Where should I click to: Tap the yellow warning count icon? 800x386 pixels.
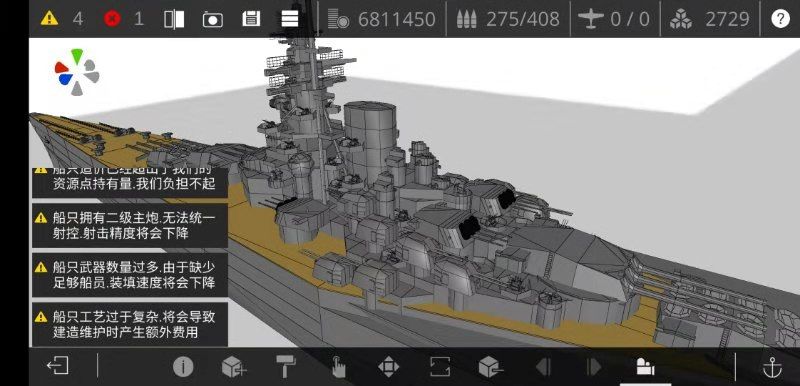[x=49, y=19]
